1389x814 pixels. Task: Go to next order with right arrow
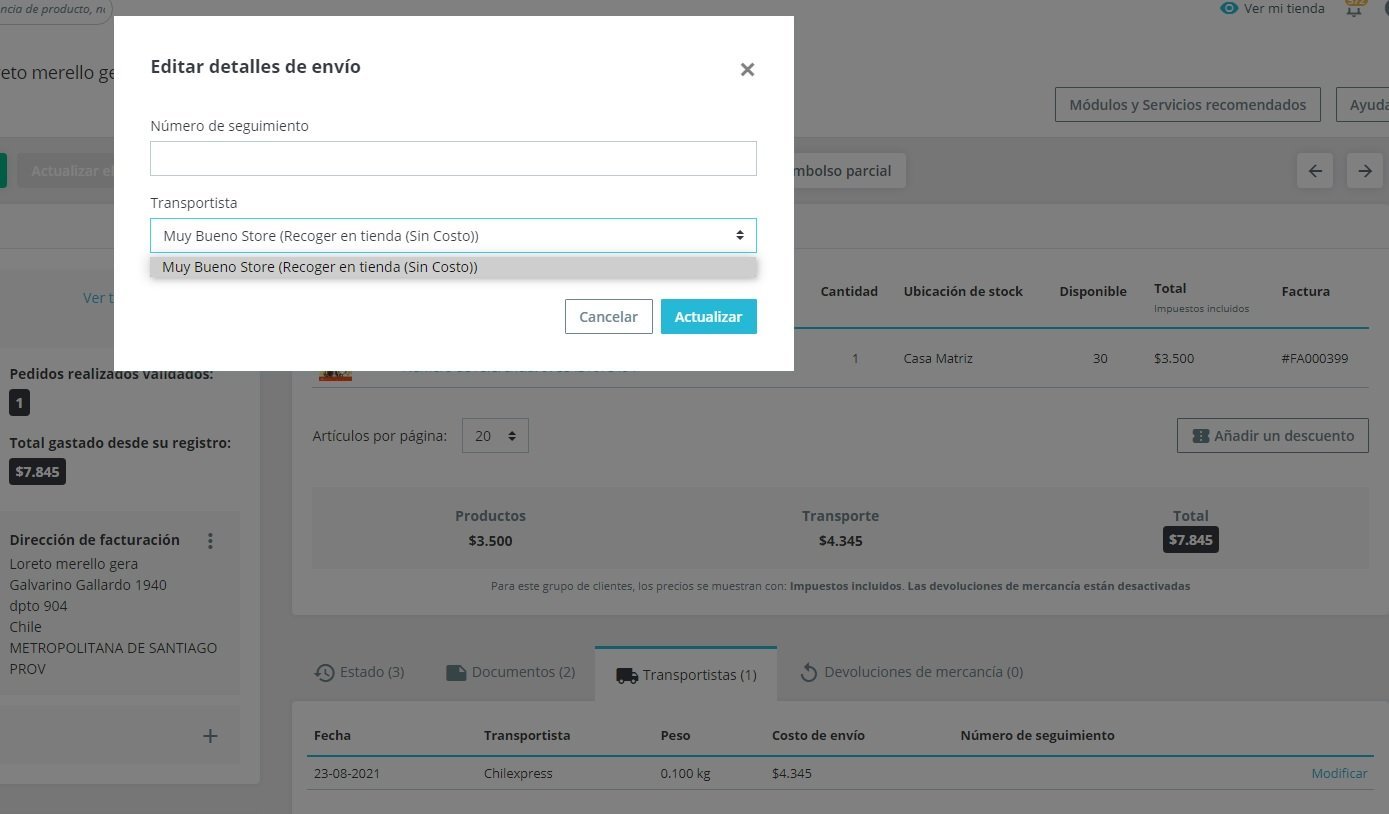1364,170
